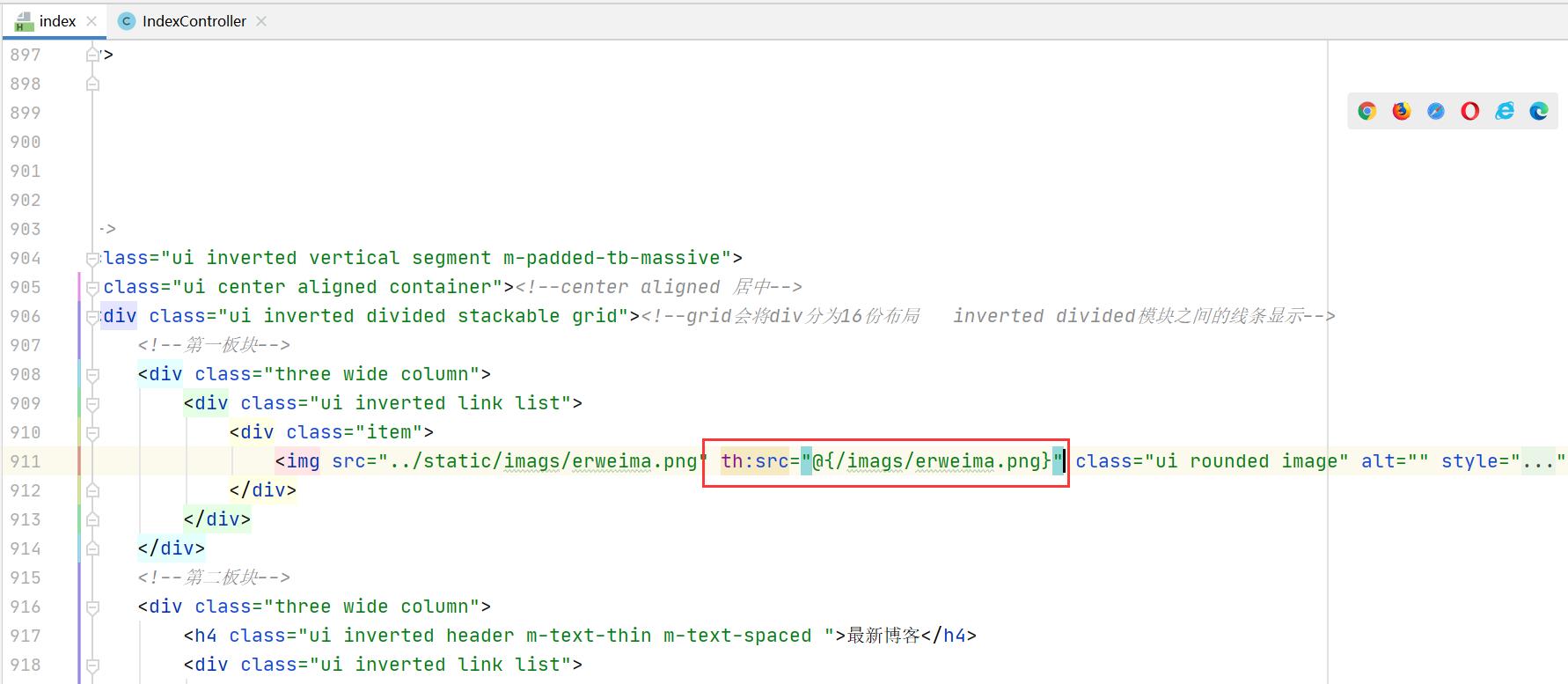Click the "第二板块" comment

point(213,577)
